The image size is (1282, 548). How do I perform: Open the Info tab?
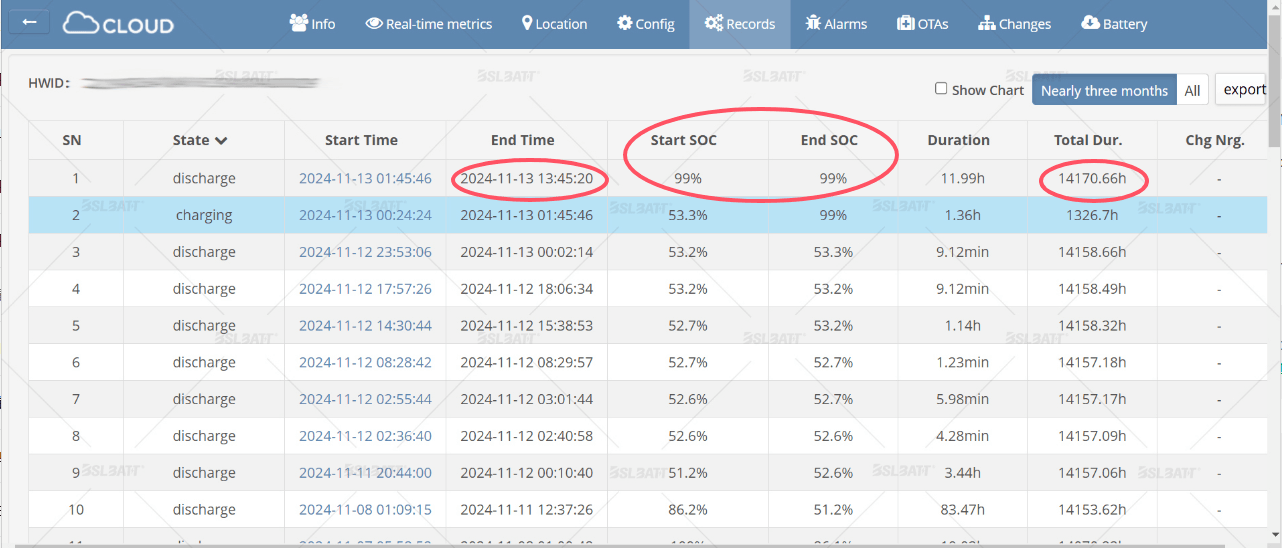tap(312, 24)
